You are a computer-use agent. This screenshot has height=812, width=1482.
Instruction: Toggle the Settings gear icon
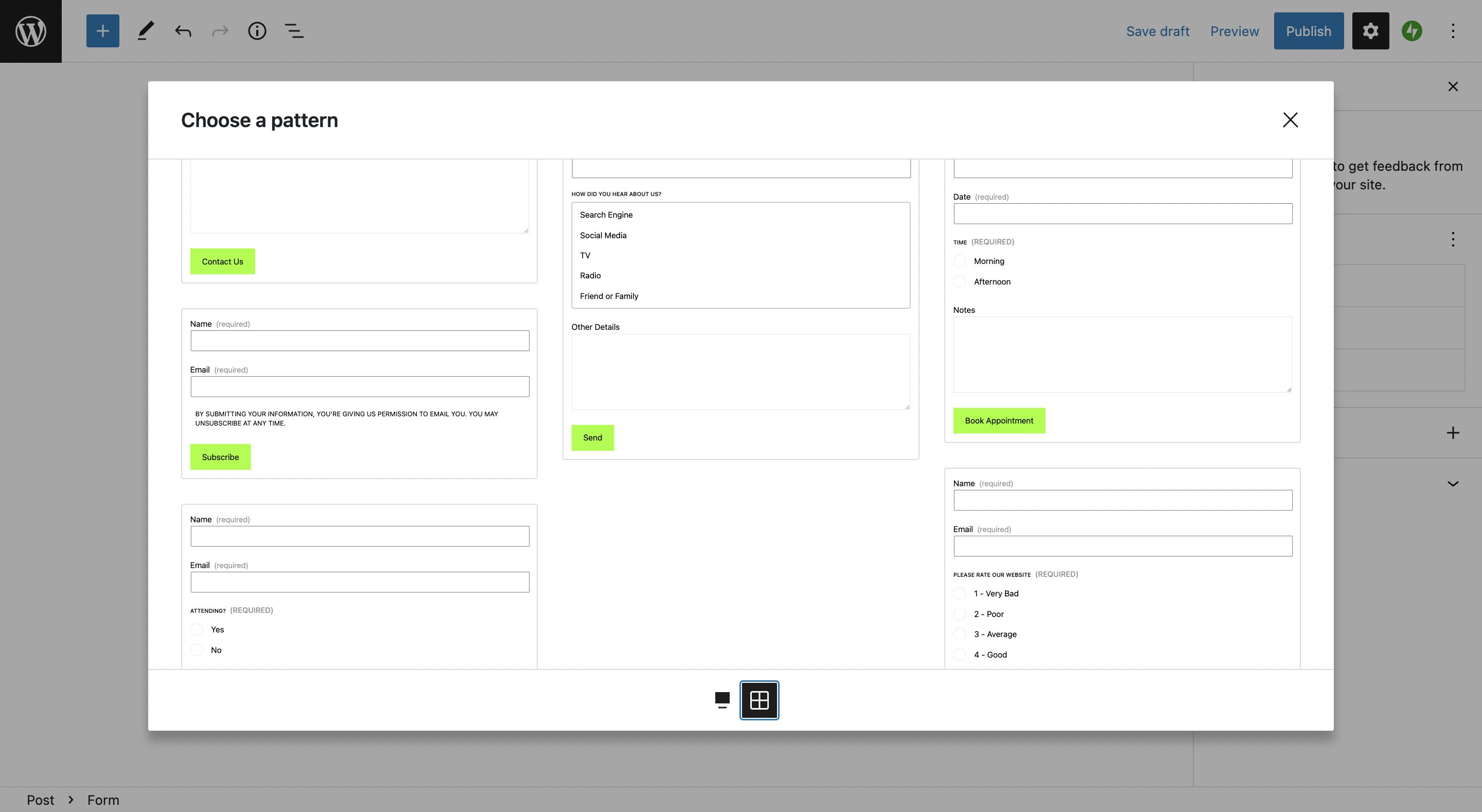click(x=1370, y=31)
